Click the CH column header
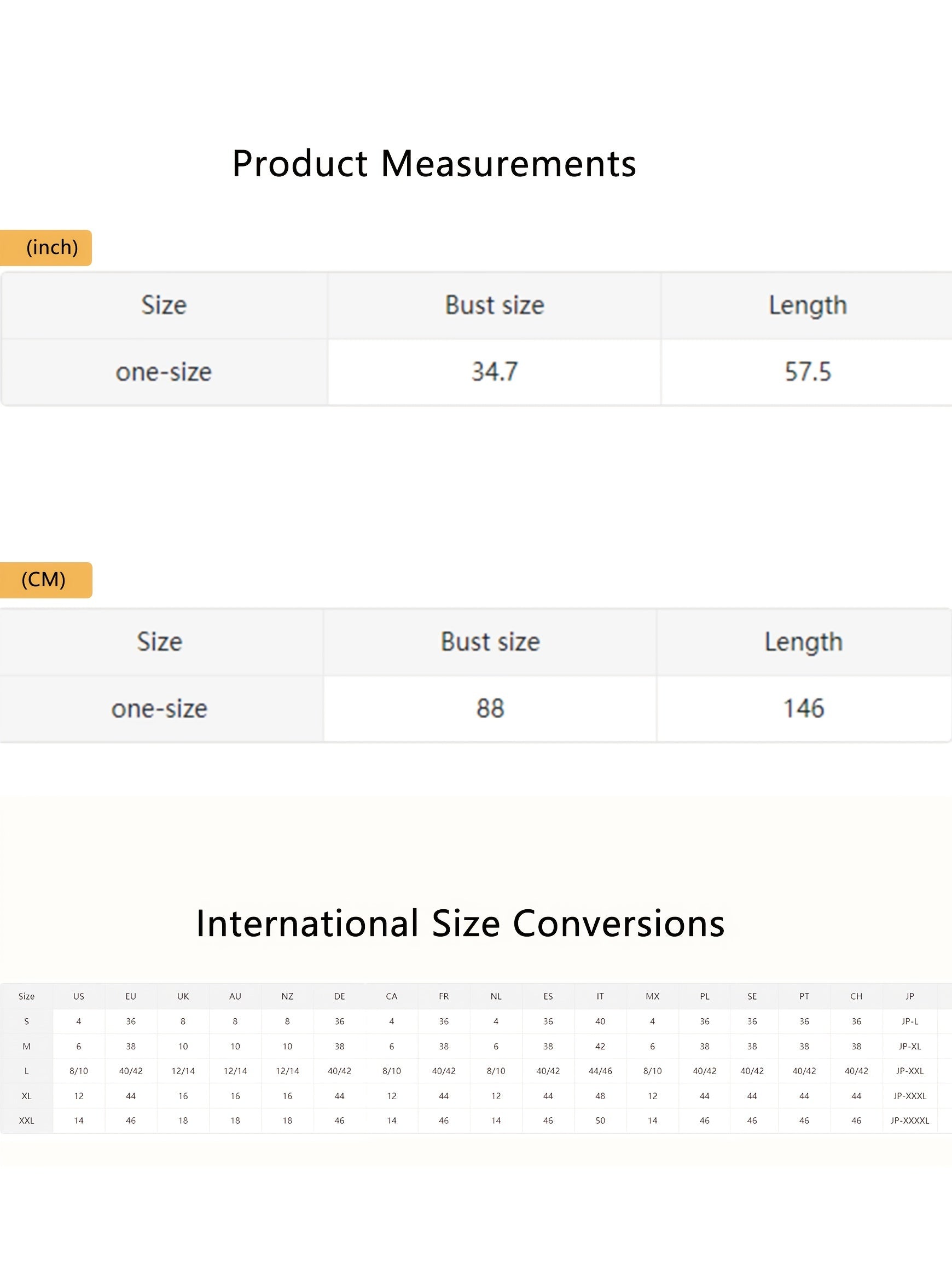 click(856, 996)
